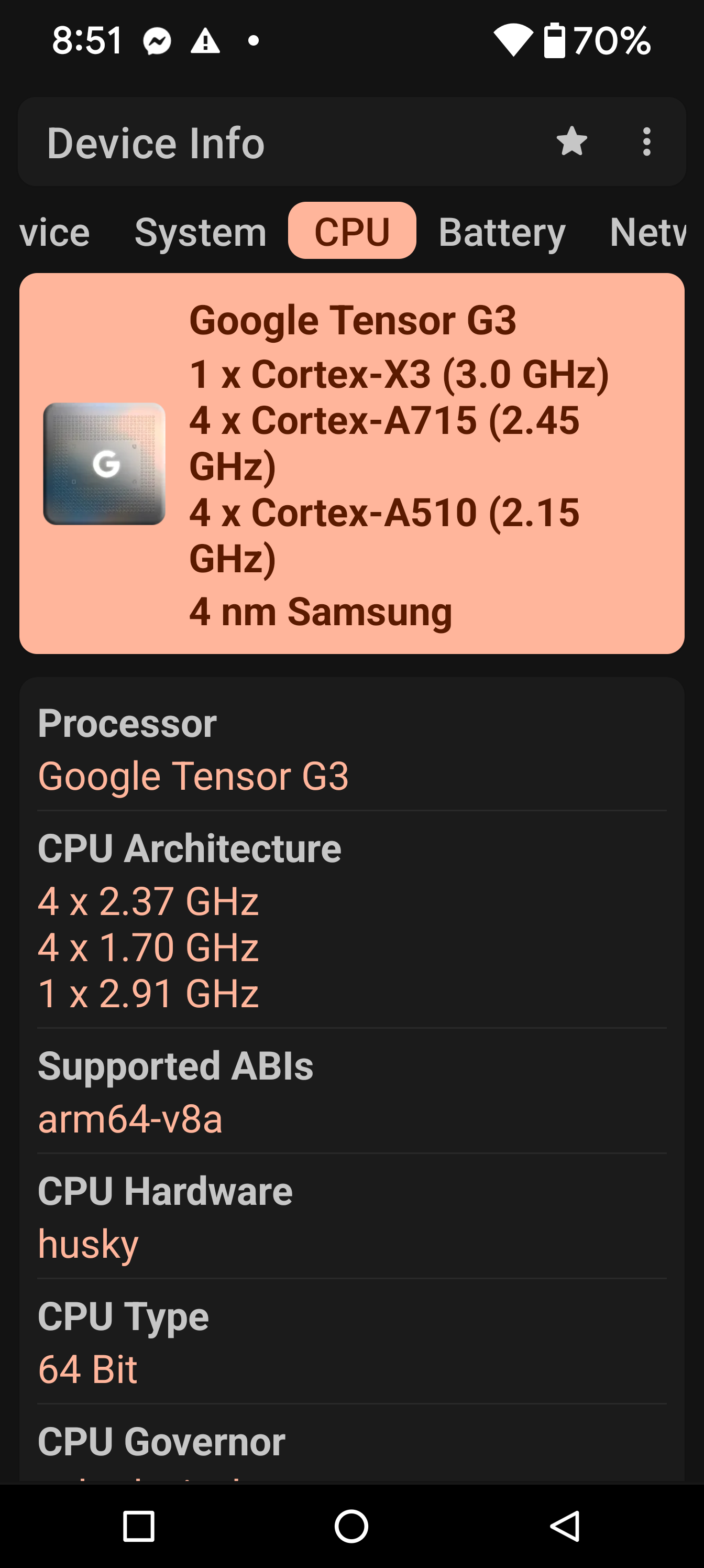The width and height of the screenshot is (704, 1568).
Task: Tap the CPU Type 64 Bit row
Action: click(351, 1342)
